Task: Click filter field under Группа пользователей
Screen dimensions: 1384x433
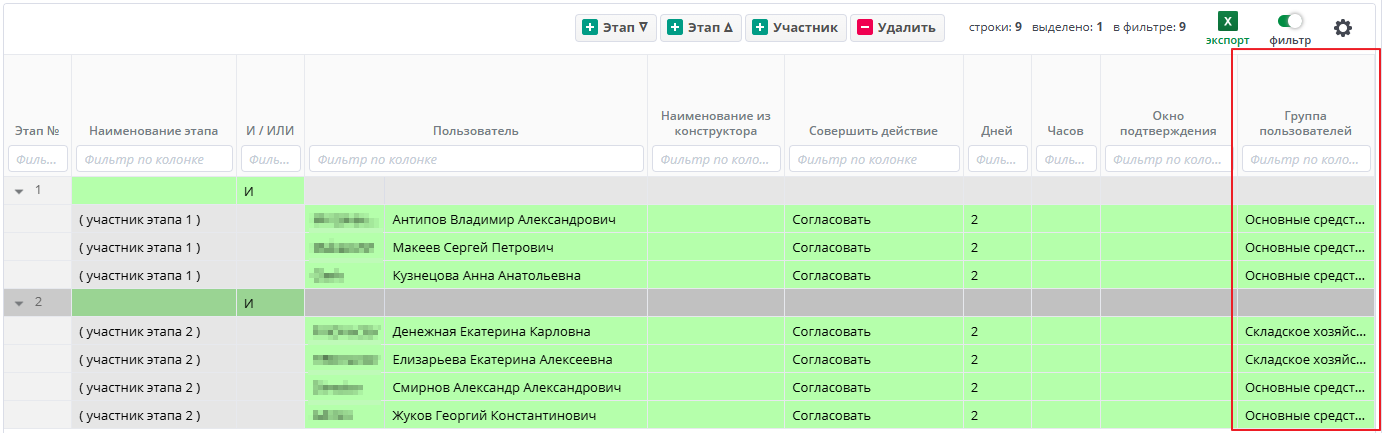Action: (x=1306, y=159)
